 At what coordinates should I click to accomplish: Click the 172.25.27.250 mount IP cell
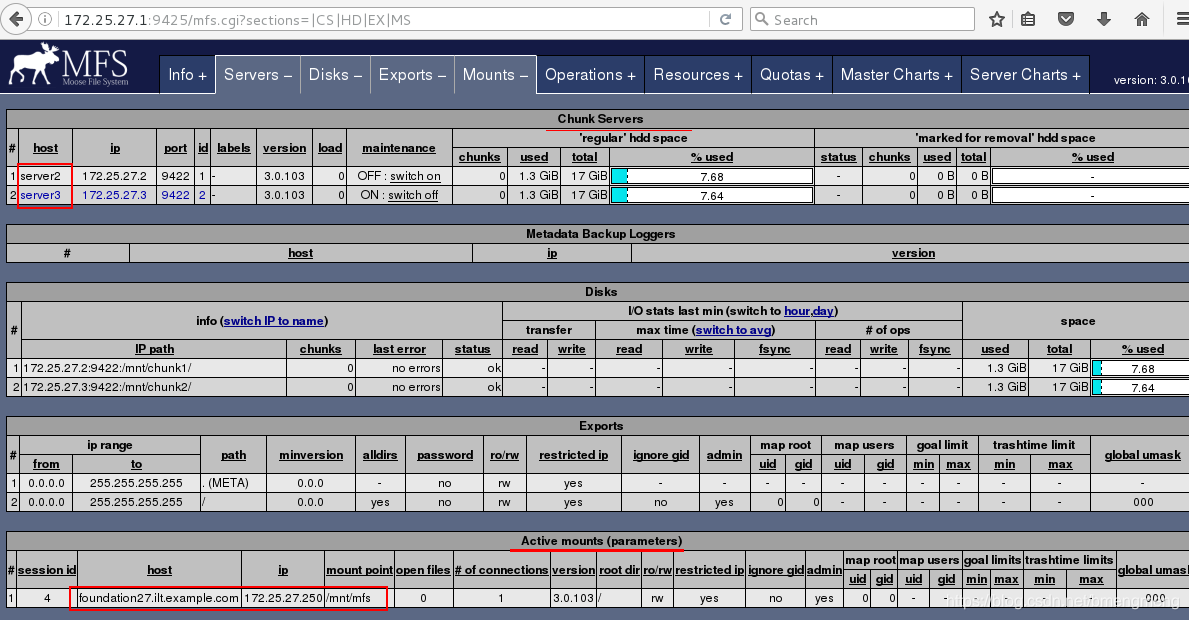tap(283, 598)
